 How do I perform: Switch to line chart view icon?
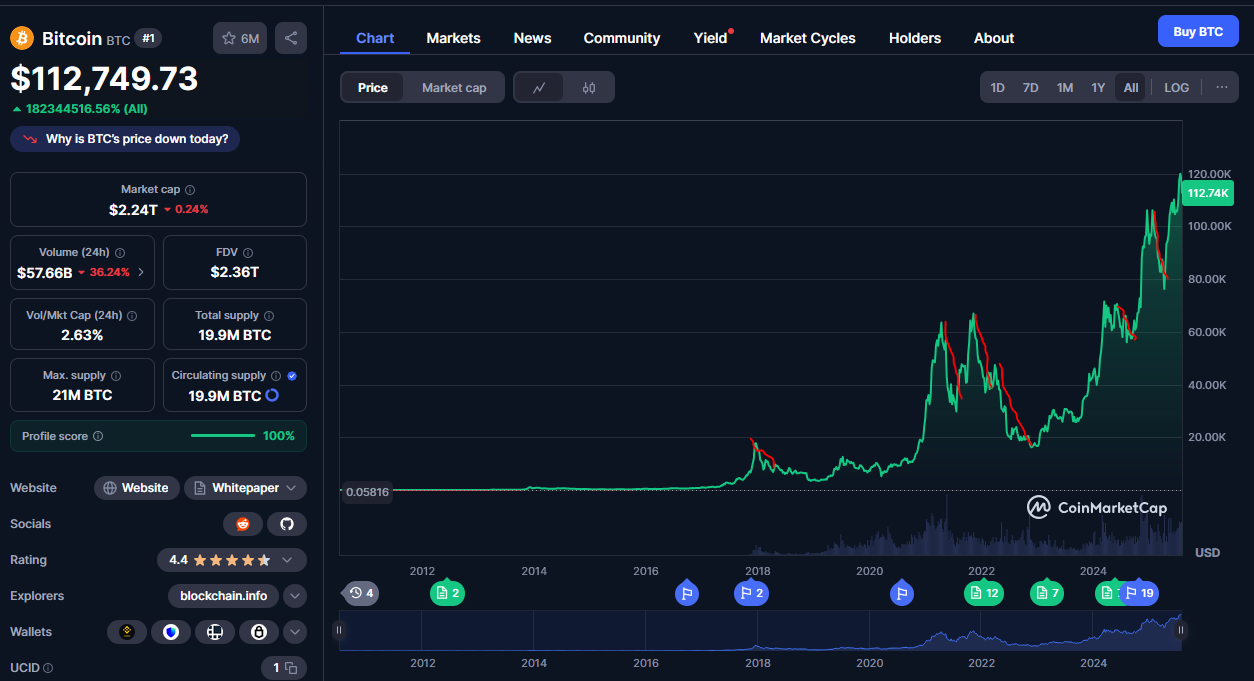539,88
